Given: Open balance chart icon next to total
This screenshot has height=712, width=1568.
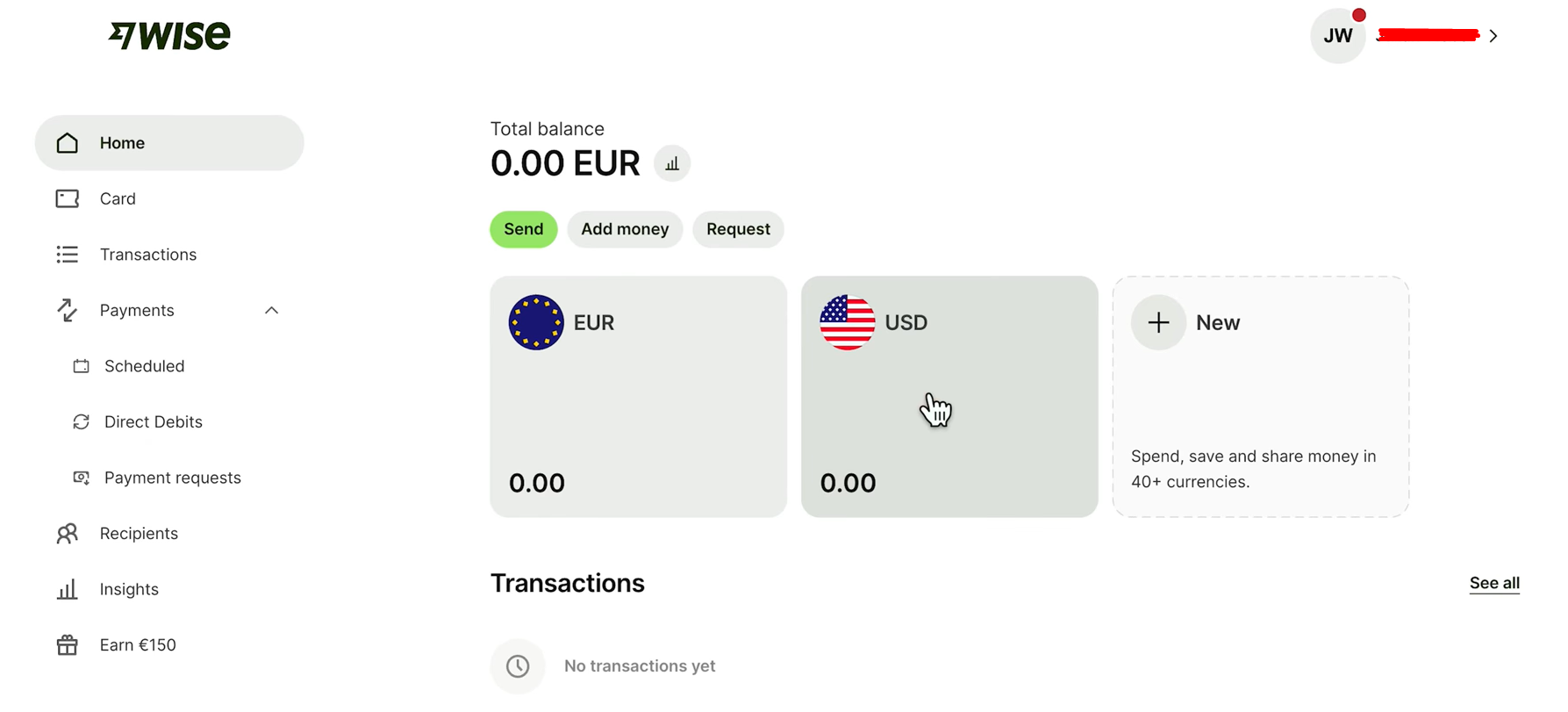Looking at the screenshot, I should click(x=672, y=164).
